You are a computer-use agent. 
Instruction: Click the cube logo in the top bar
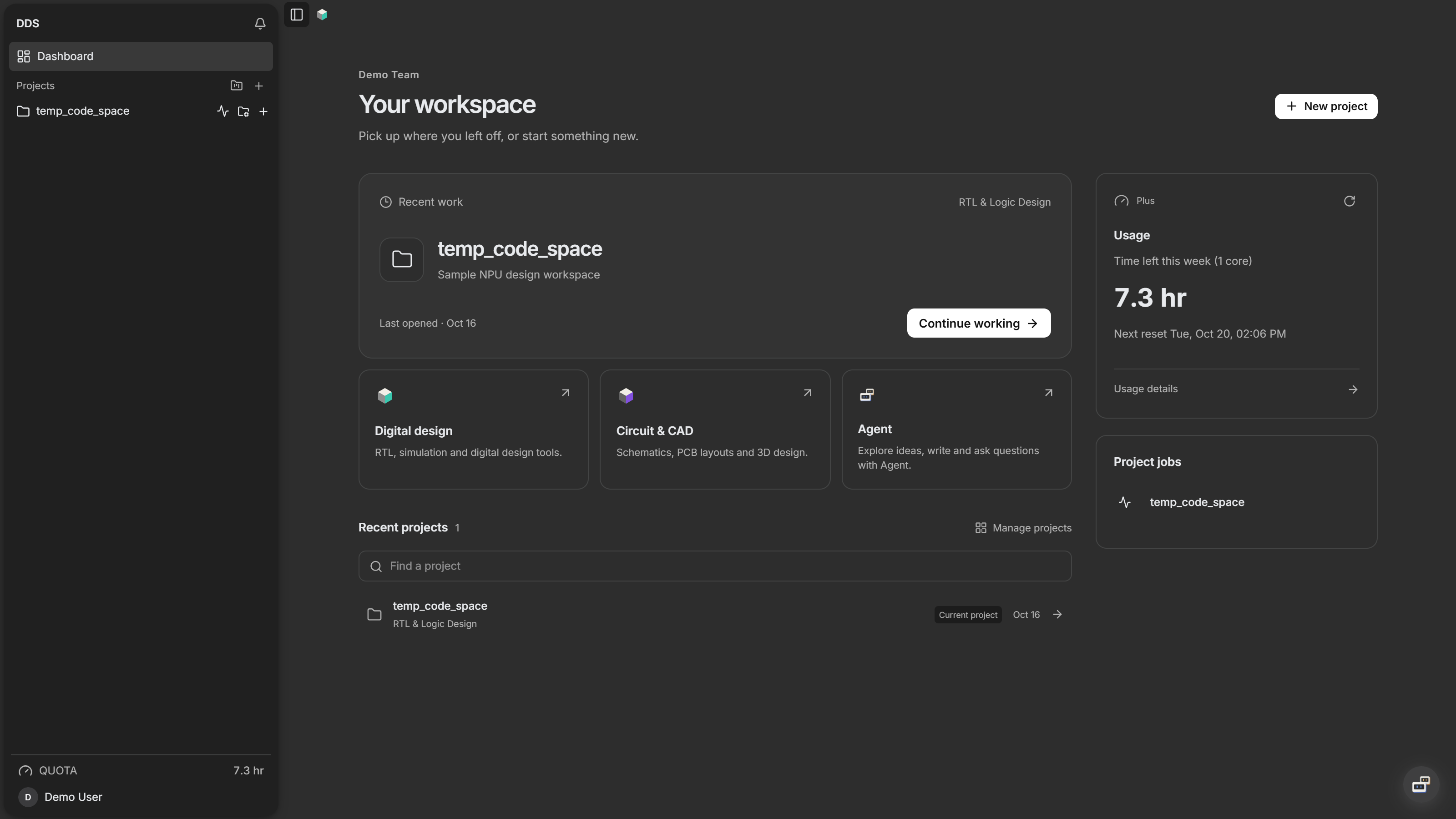tap(322, 15)
